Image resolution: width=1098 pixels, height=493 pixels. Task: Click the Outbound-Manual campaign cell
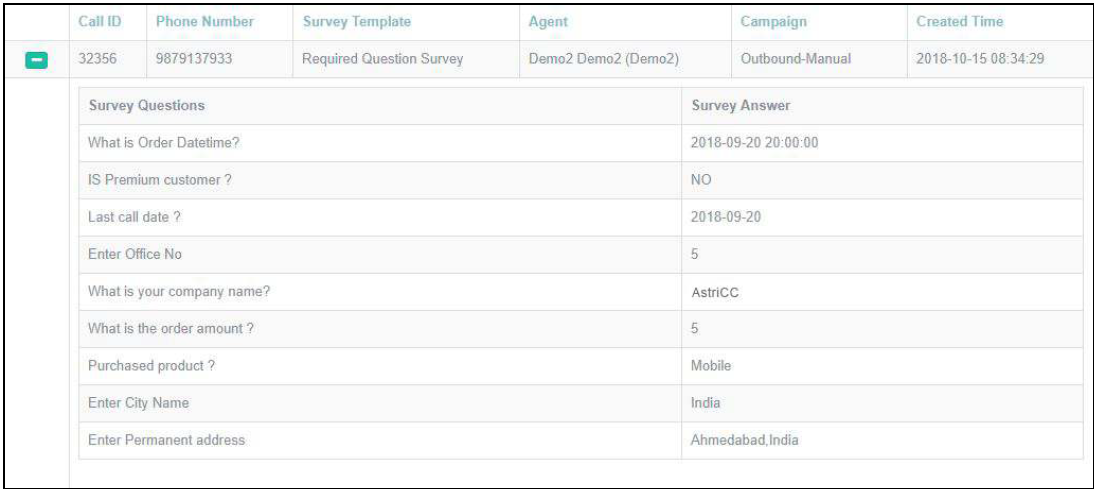[x=795, y=59]
